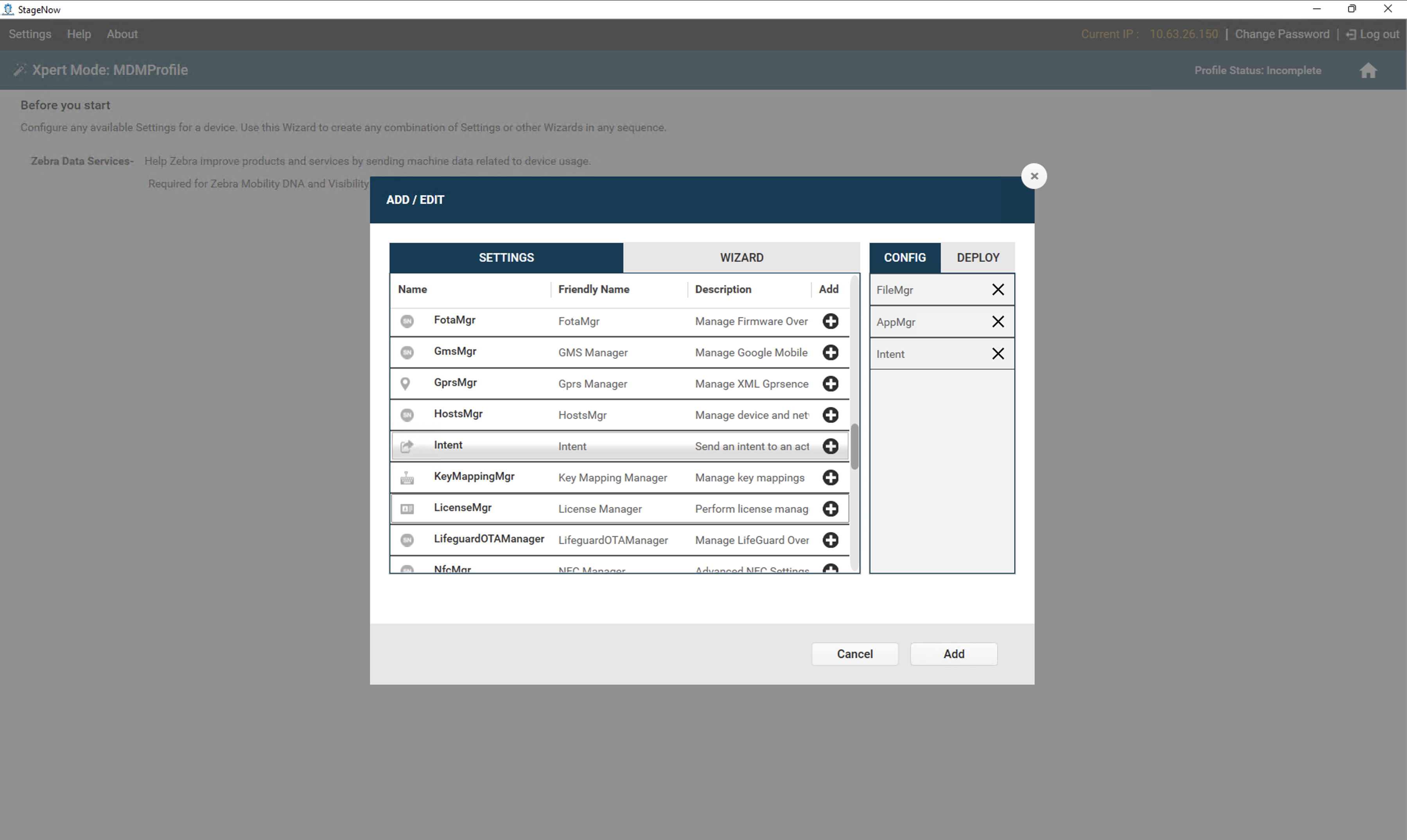The width and height of the screenshot is (1407, 840).
Task: Add FotaMgr using its plus icon
Action: coord(830,321)
